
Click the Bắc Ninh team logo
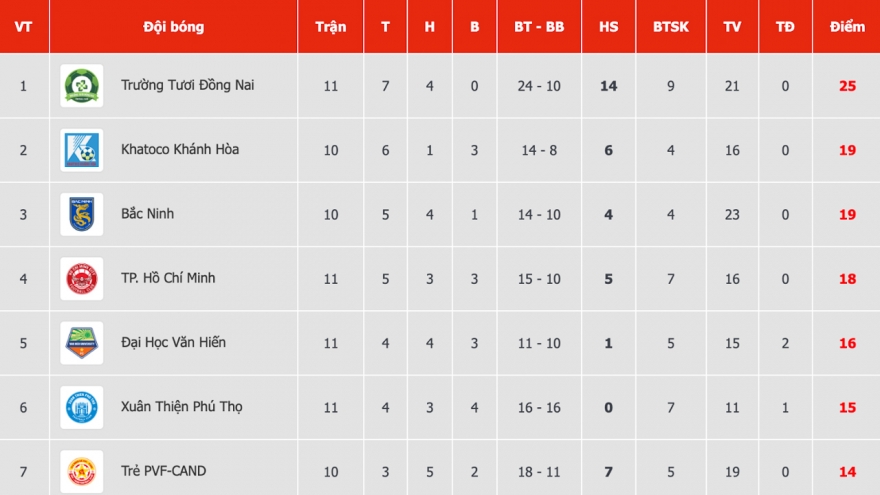pos(81,214)
